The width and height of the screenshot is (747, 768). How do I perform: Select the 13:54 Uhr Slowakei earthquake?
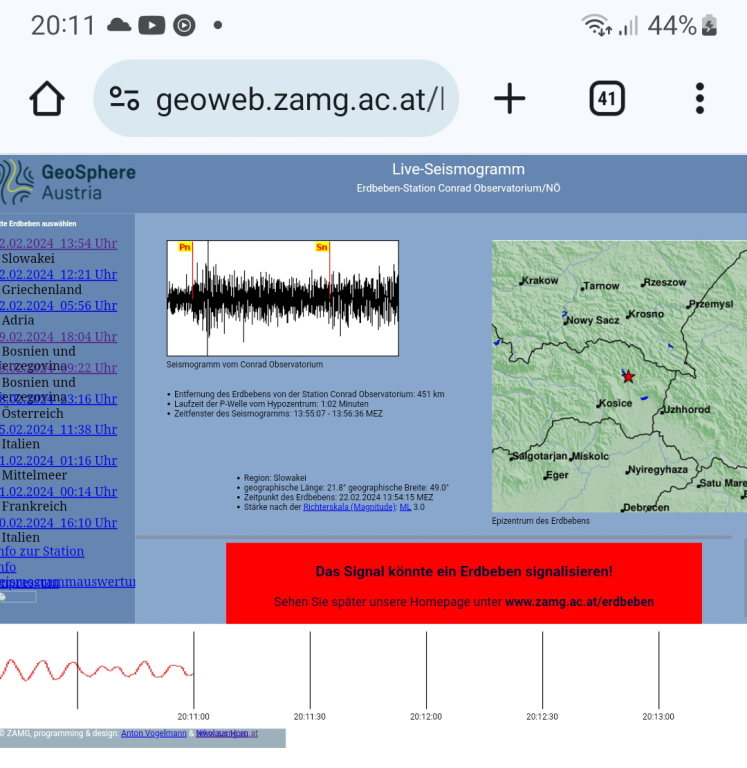pyautogui.click(x=59, y=243)
